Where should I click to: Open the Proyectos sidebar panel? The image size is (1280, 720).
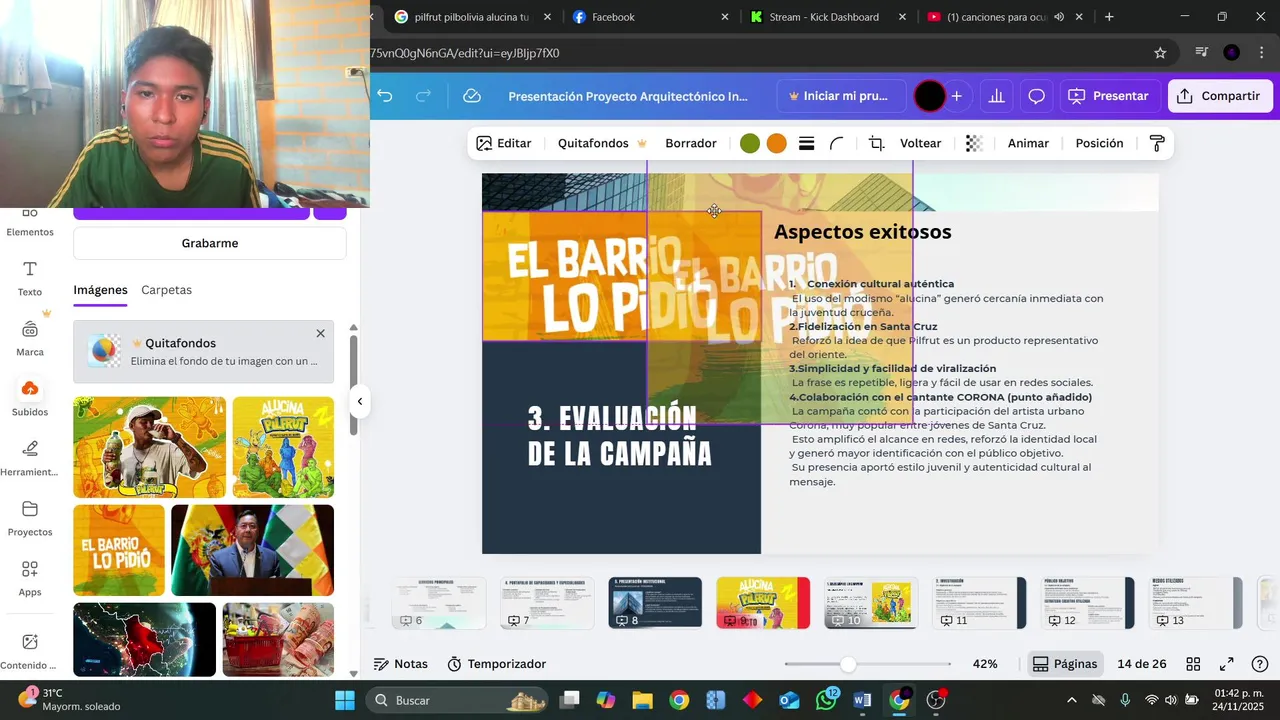30,519
